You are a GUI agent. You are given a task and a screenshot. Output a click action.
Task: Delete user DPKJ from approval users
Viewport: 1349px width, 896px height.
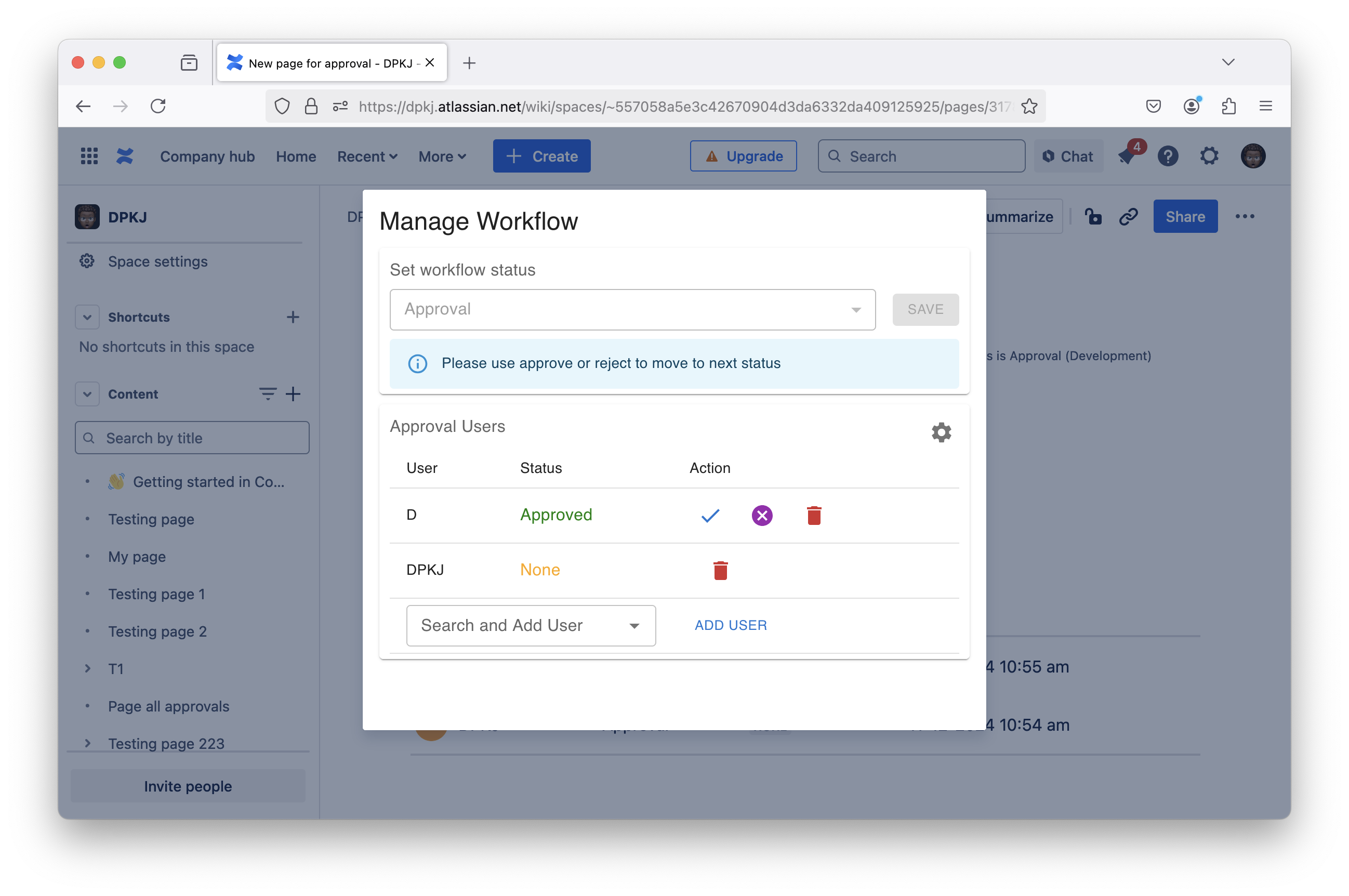pyautogui.click(x=720, y=570)
